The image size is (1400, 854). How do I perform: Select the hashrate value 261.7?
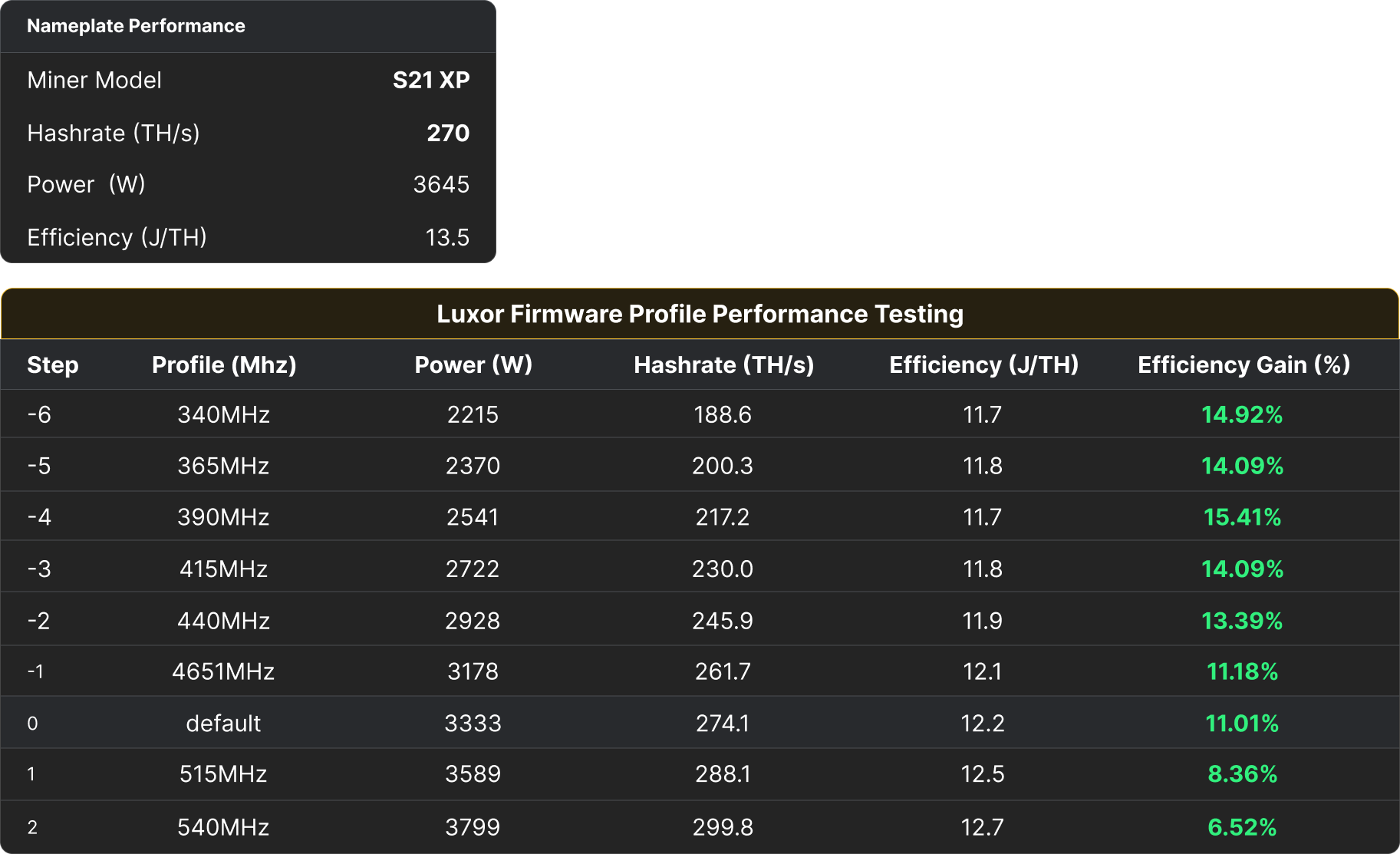tap(723, 671)
